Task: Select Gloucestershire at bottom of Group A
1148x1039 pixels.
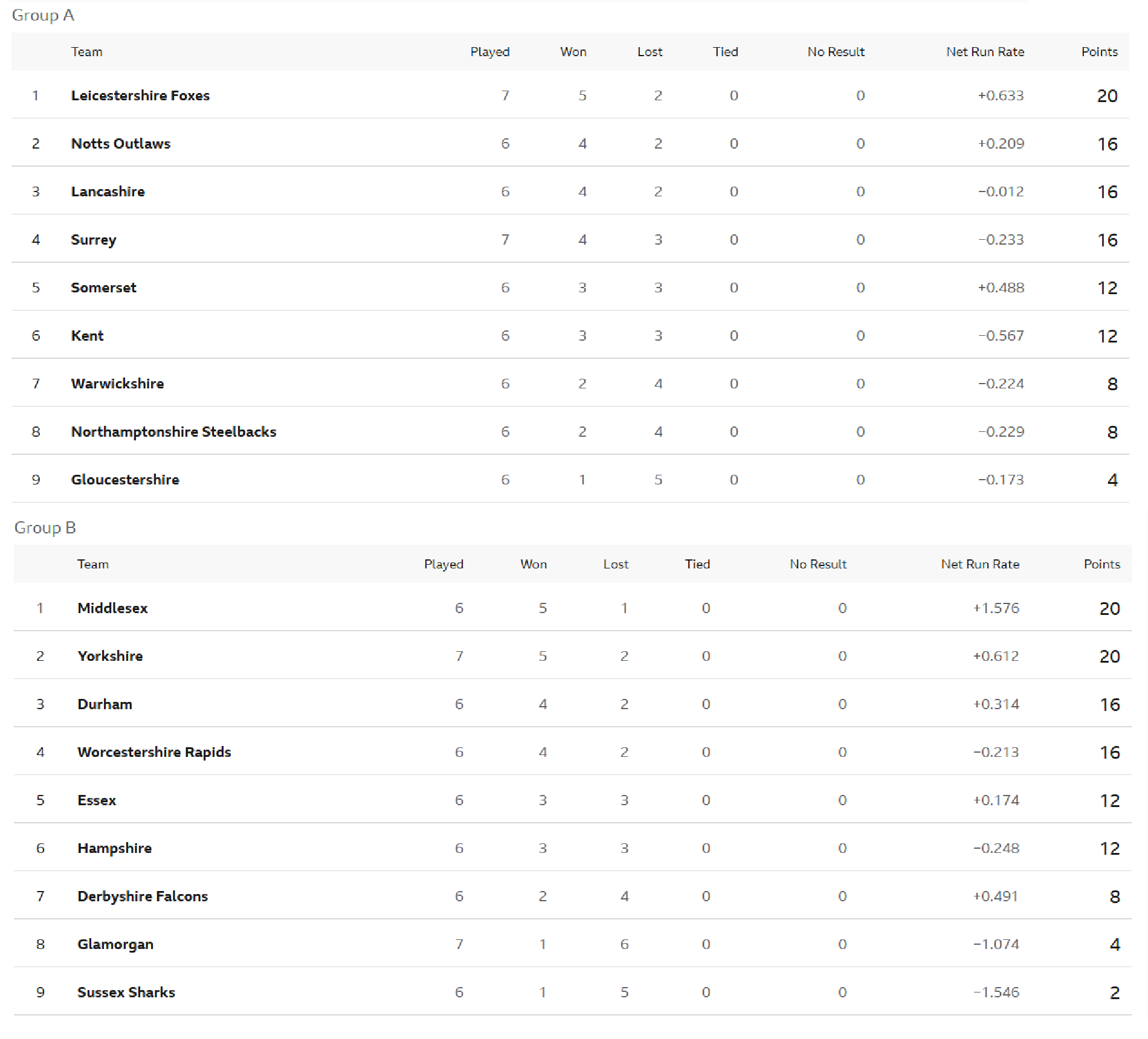Action: 125,480
